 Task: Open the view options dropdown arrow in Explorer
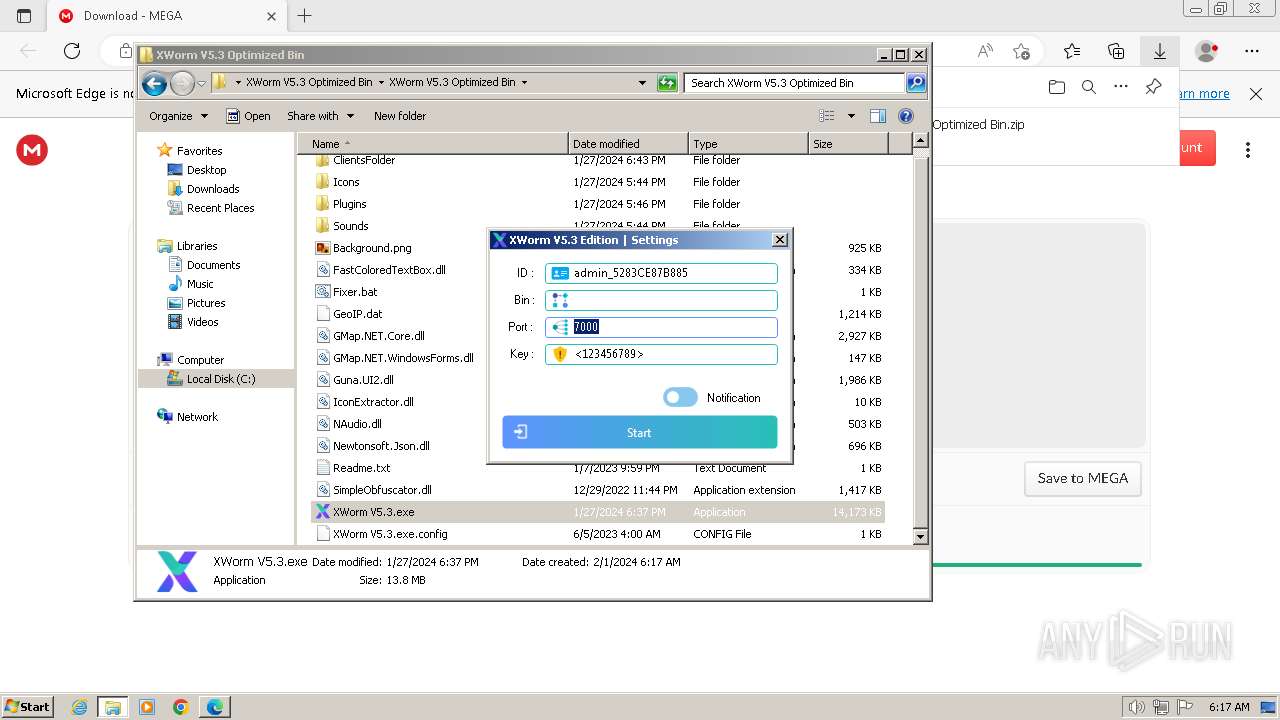click(851, 116)
